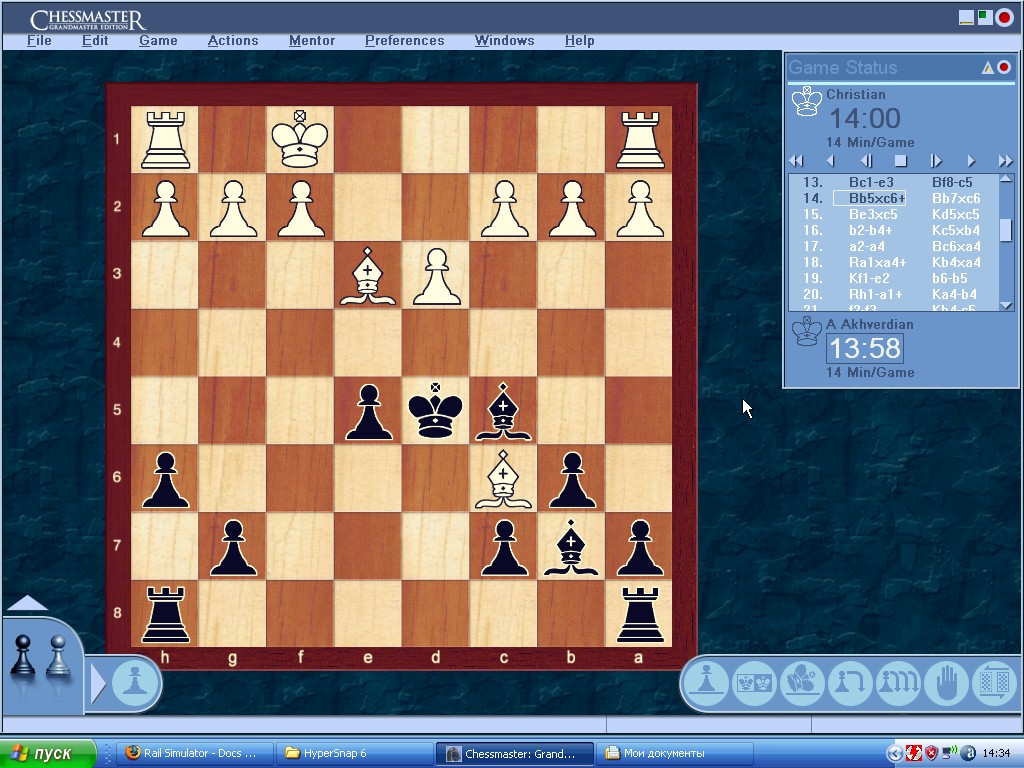Image resolution: width=1024 pixels, height=768 pixels.
Task: Click the move list scrollbar thumb
Action: [1006, 229]
